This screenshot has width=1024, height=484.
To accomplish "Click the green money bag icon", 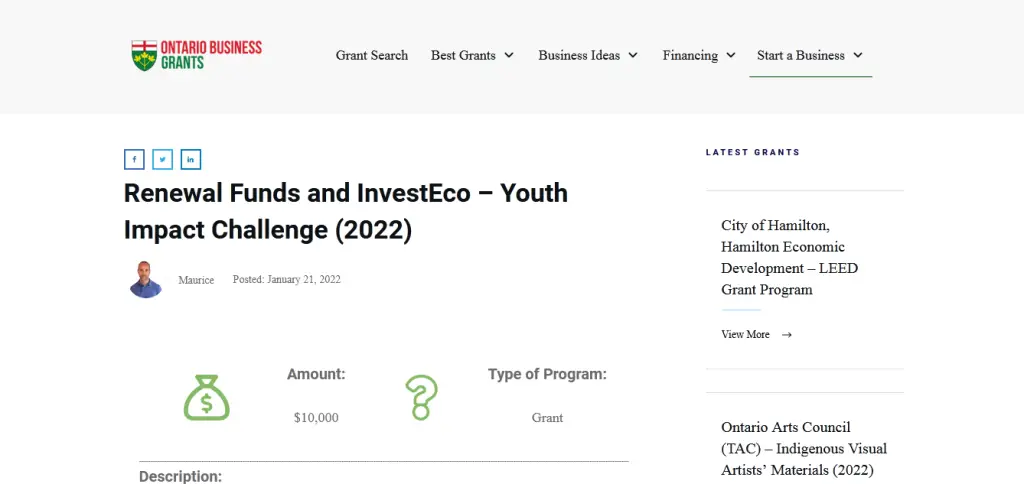I will pos(206,398).
